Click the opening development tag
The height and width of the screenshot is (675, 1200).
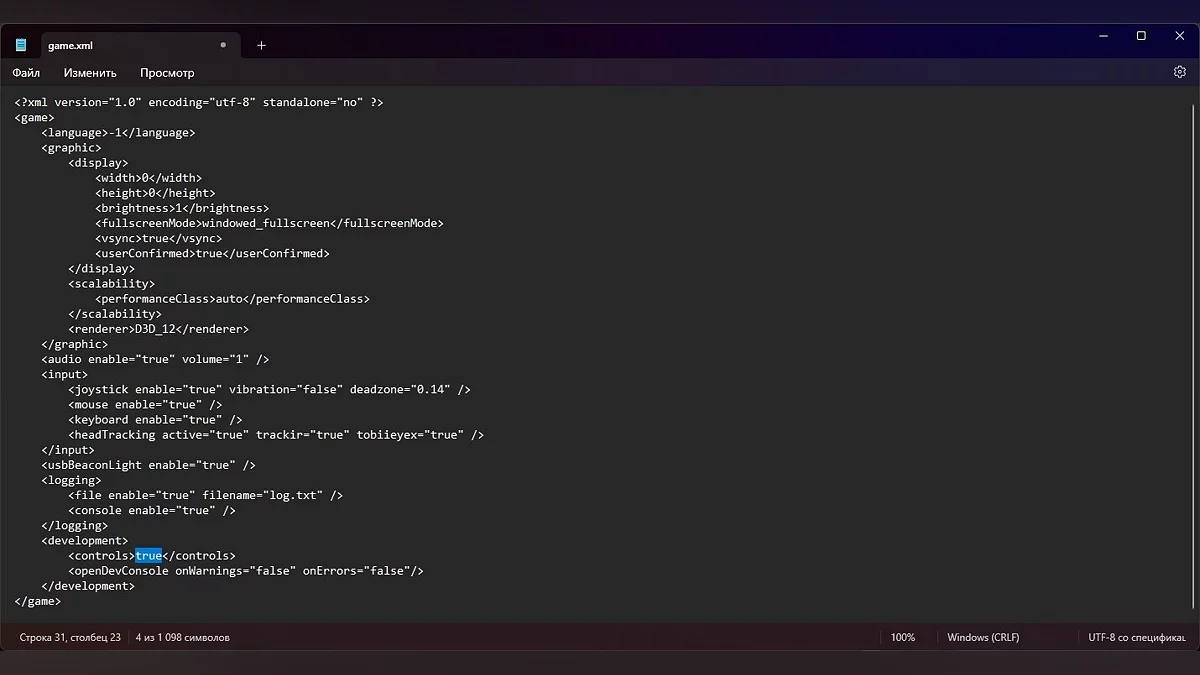[85, 541]
